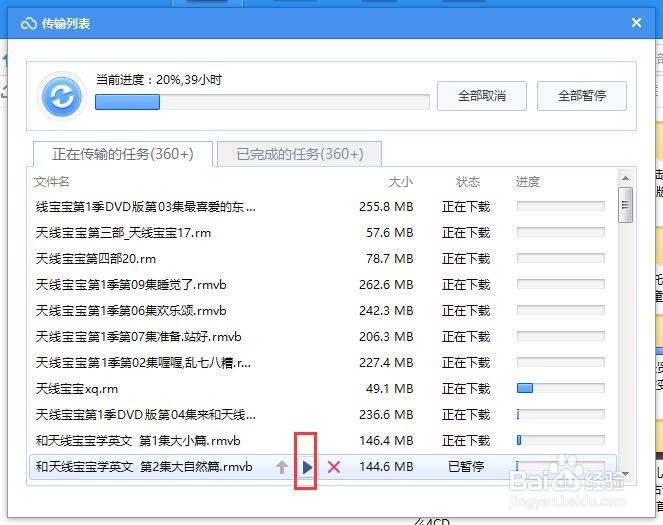Screen dimensions: 663x525
Task: Click the circular sync icon
Action: click(62, 97)
